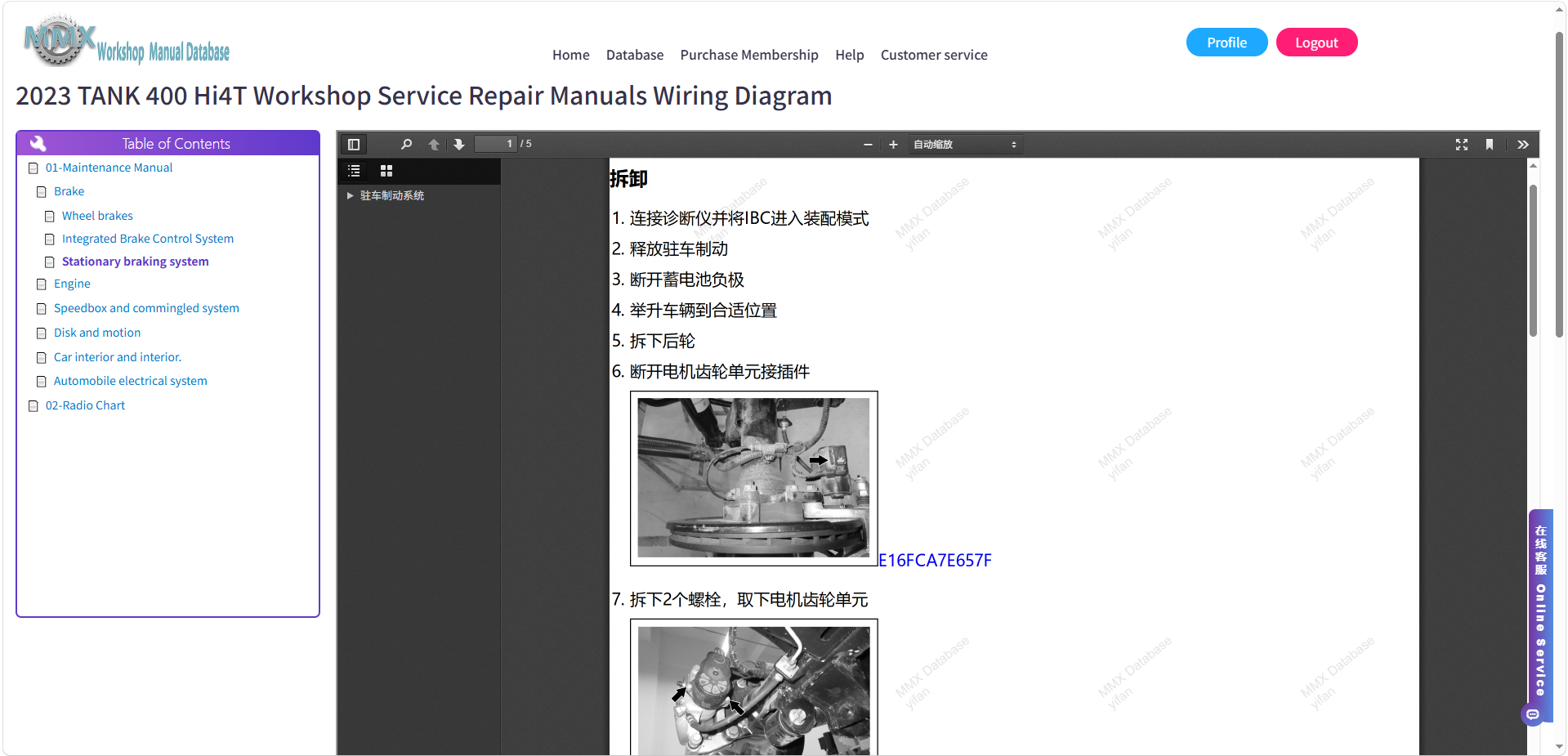1568x756 pixels.
Task: Click the bookmark current view icon
Action: point(1490,145)
